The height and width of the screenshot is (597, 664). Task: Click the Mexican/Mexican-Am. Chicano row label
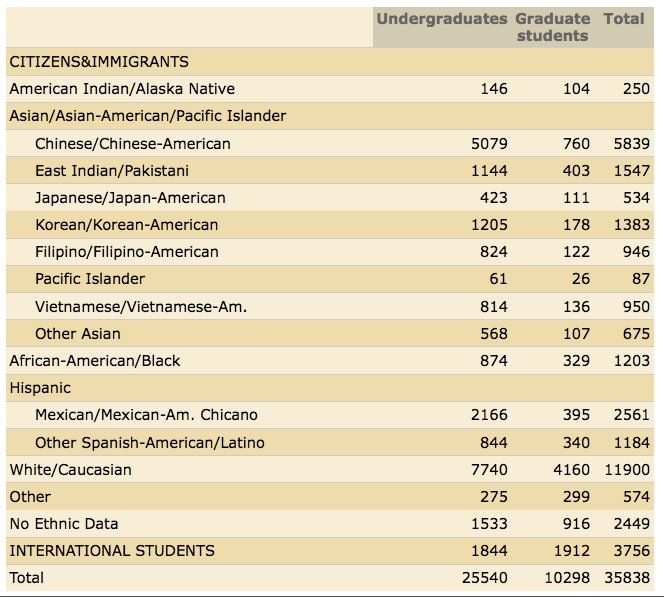(x=146, y=415)
